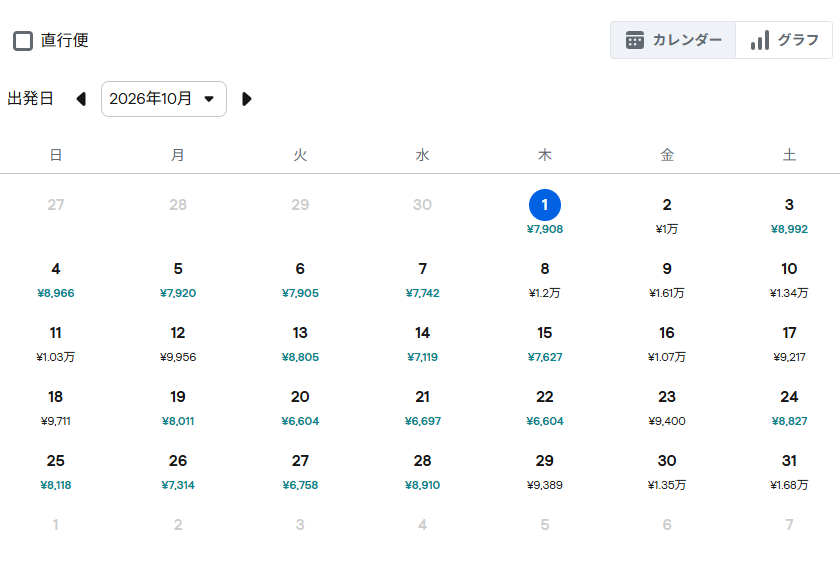The height and width of the screenshot is (566, 840).
Task: Click the bar chart graph icon
Action: point(760,40)
